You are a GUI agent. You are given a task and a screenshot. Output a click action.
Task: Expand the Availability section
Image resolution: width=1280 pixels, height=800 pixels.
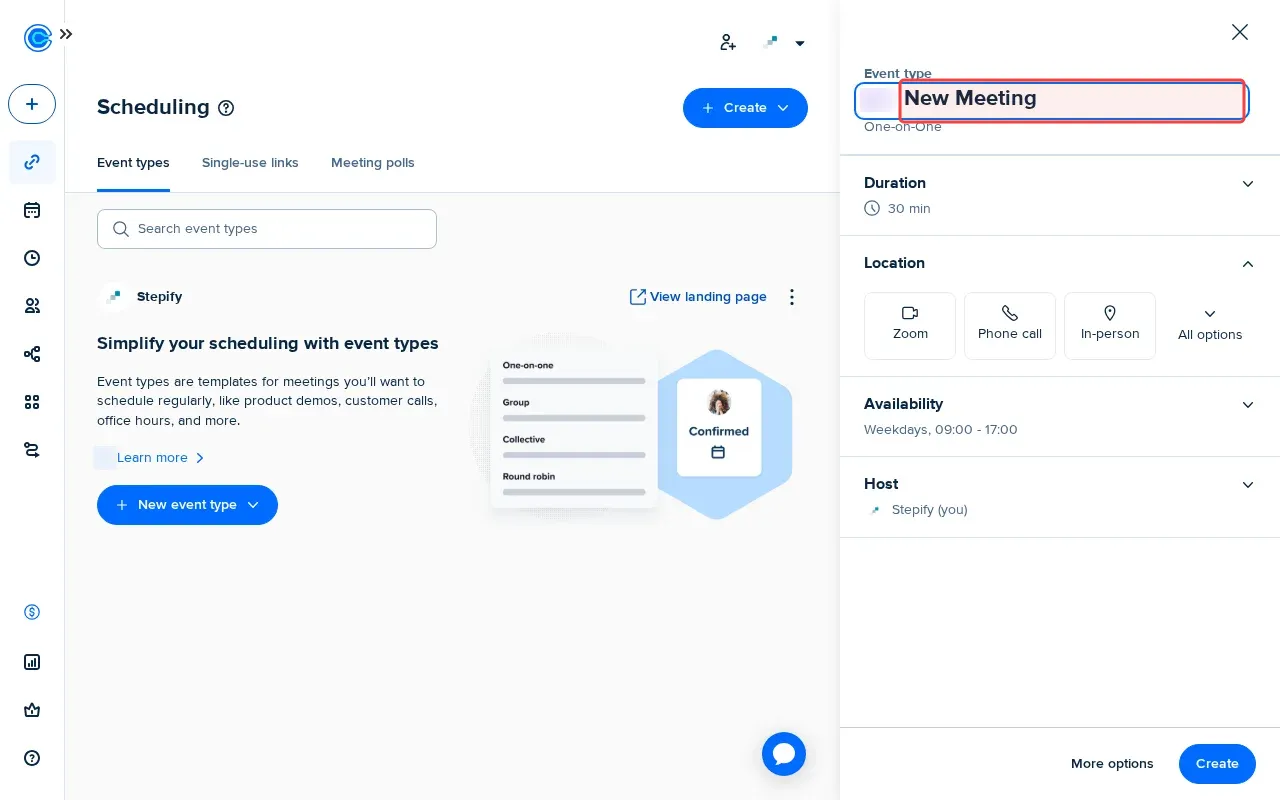coord(1247,405)
